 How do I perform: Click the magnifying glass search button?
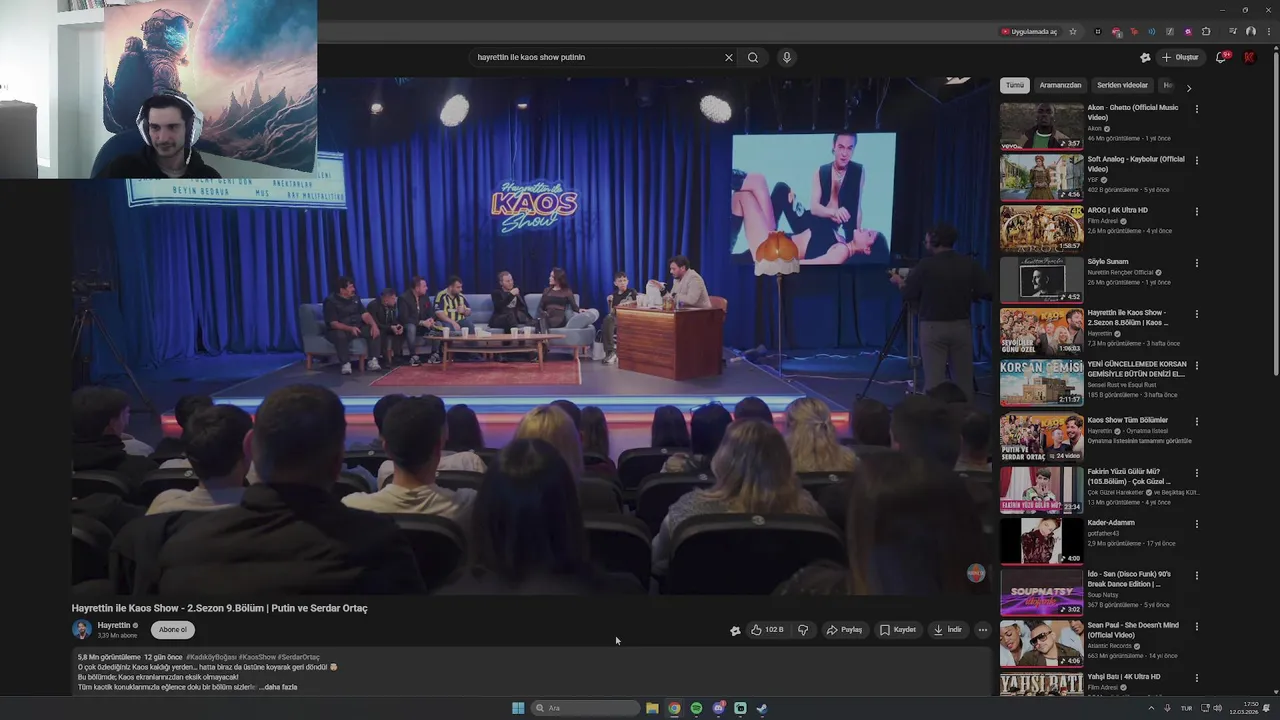point(753,57)
